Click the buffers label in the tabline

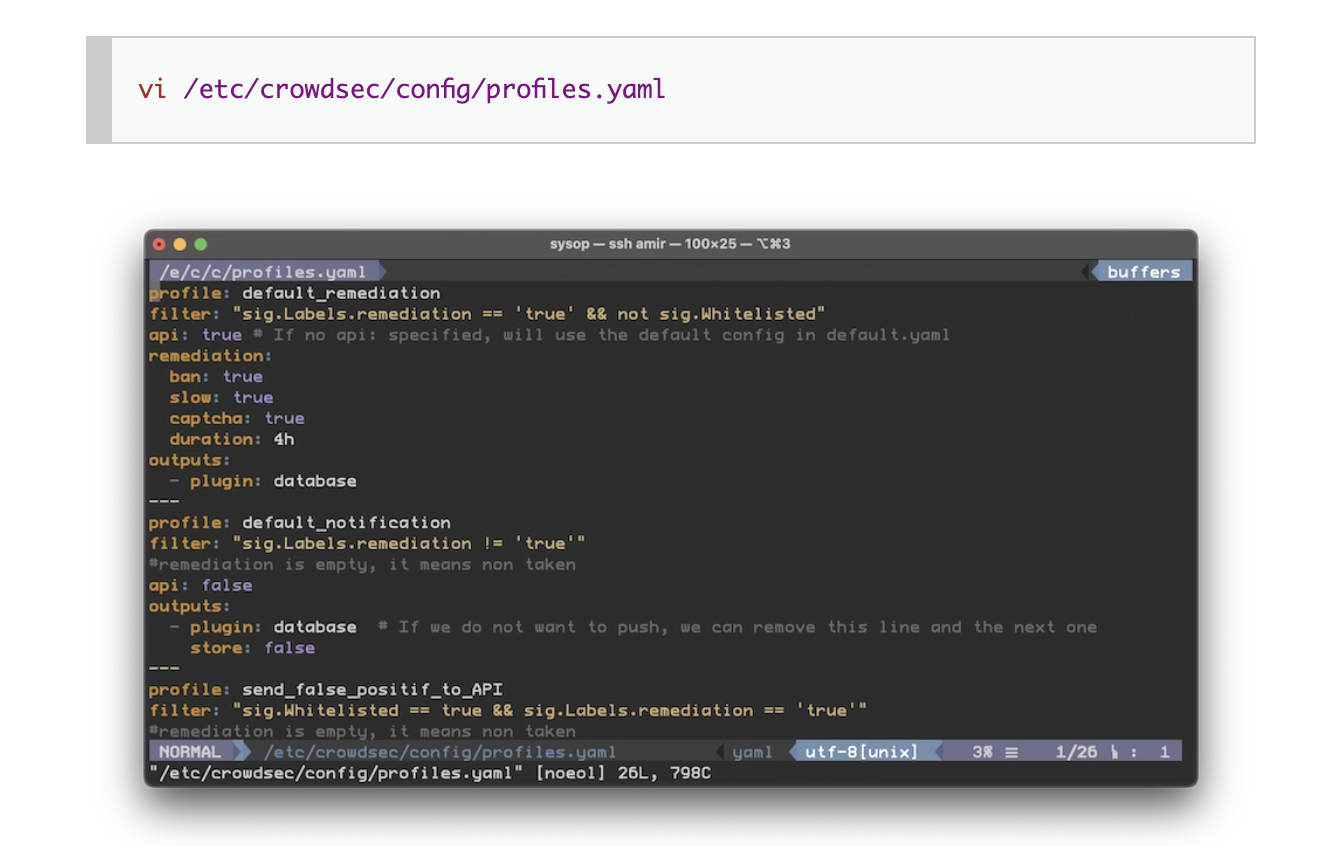pyautogui.click(x=1143, y=272)
